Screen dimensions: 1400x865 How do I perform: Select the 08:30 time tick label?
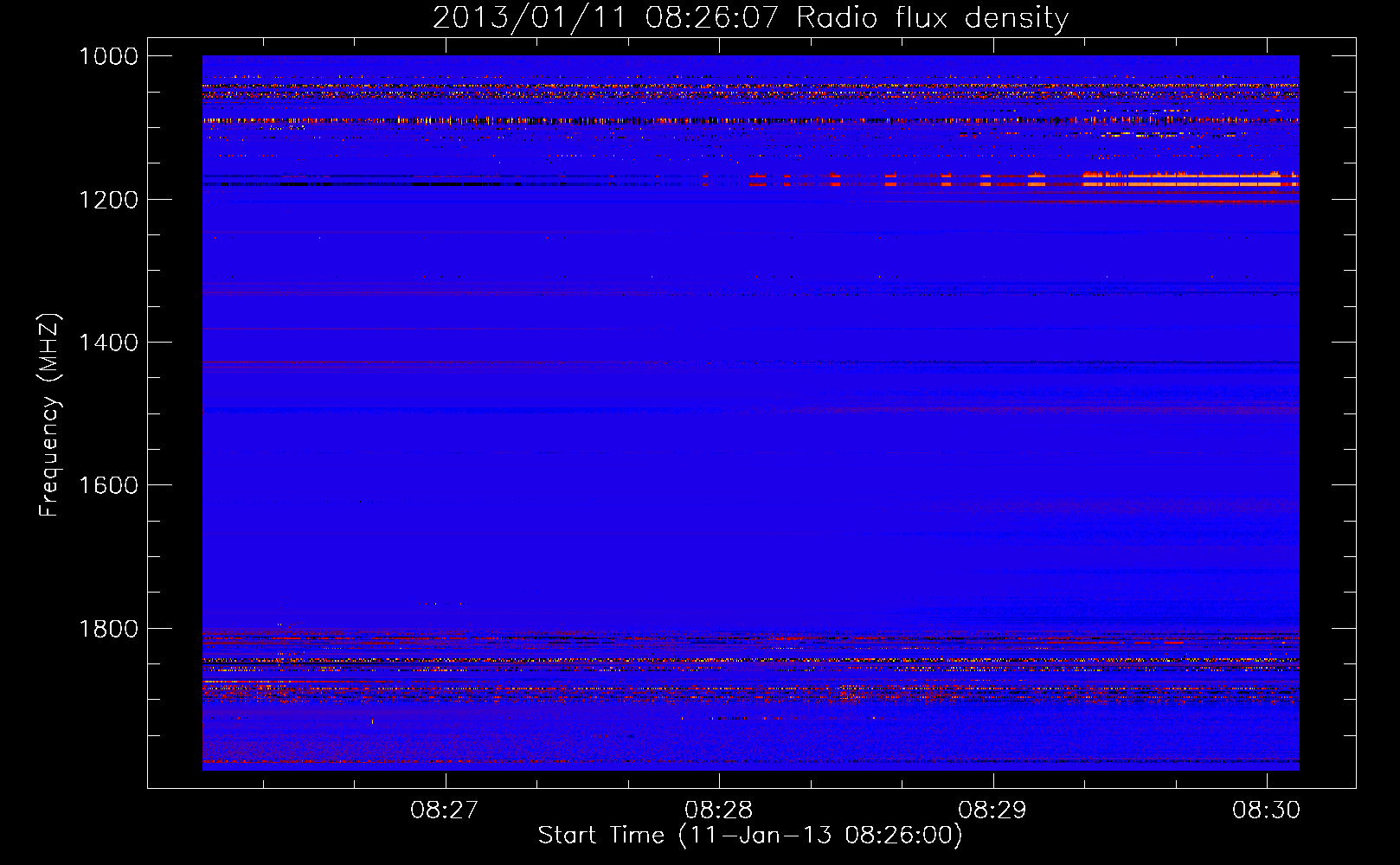1267,811
